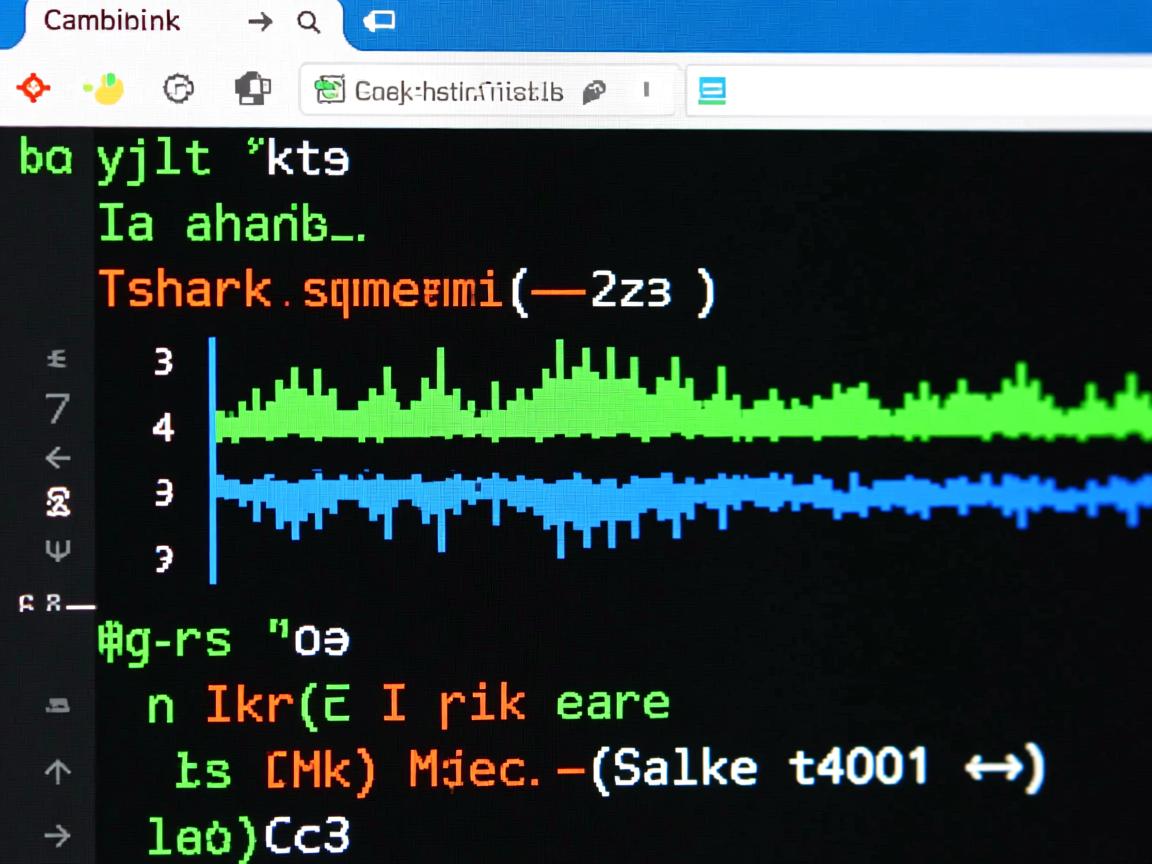
Task: Select the teal lines panel icon on the right
Action: (711, 91)
